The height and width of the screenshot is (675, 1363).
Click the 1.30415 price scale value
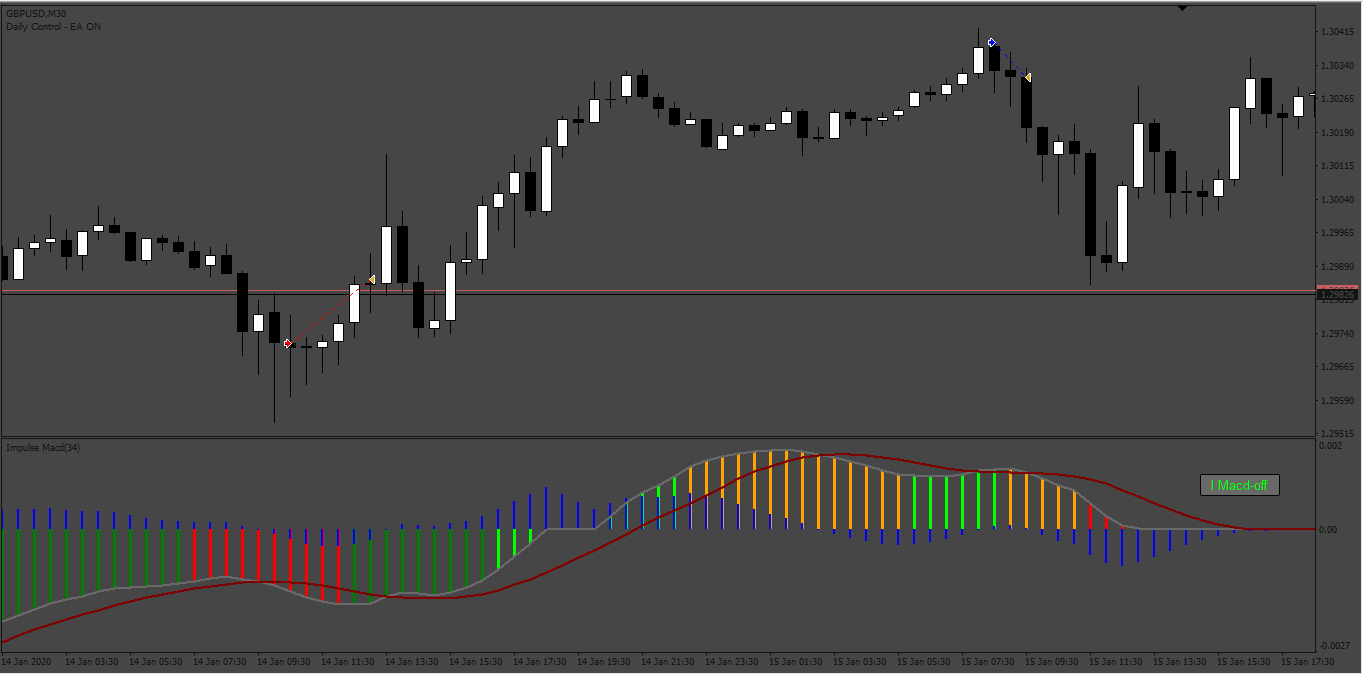[1337, 32]
